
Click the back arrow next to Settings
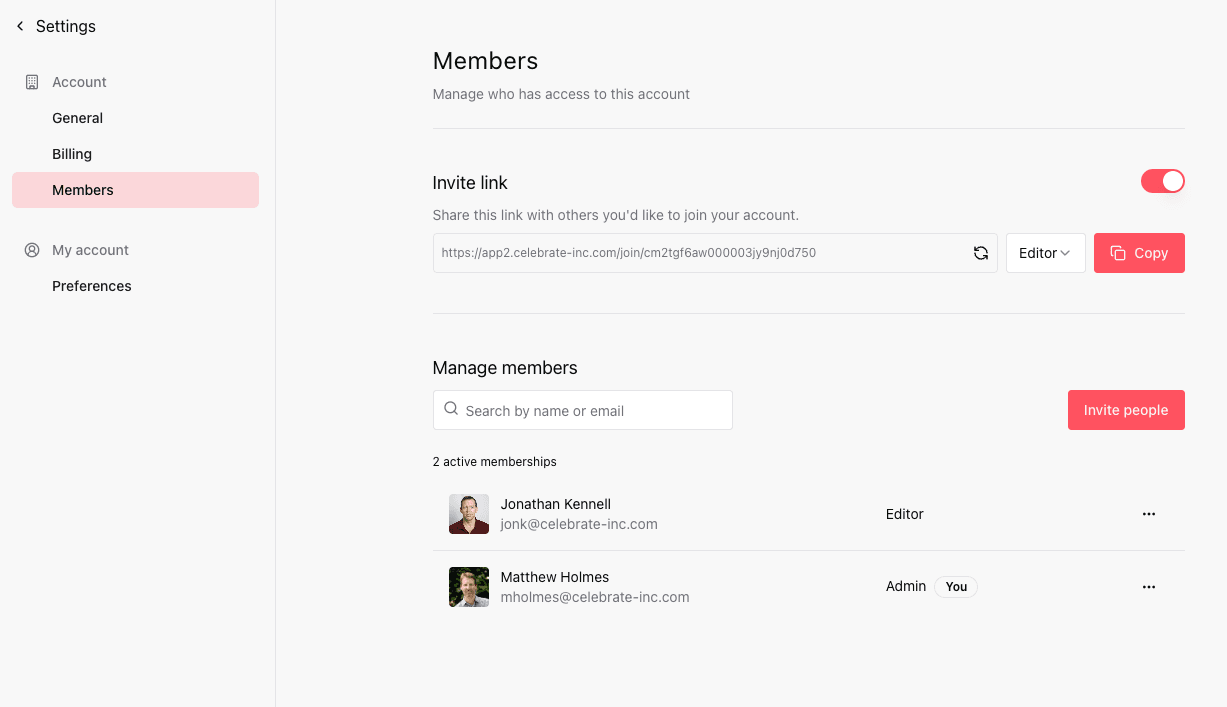coord(20,27)
